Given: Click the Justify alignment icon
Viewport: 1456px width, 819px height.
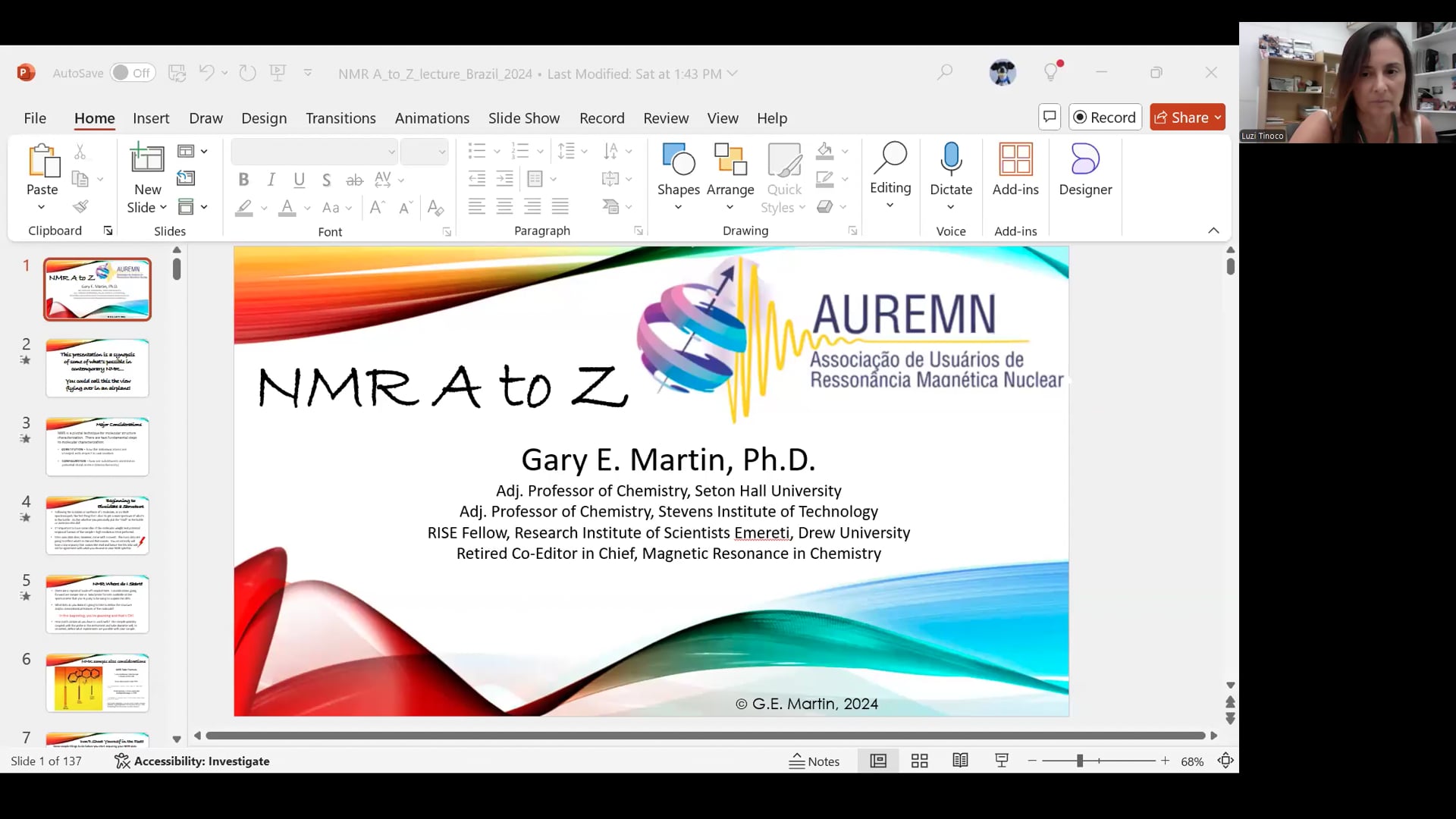Looking at the screenshot, I should (x=560, y=206).
